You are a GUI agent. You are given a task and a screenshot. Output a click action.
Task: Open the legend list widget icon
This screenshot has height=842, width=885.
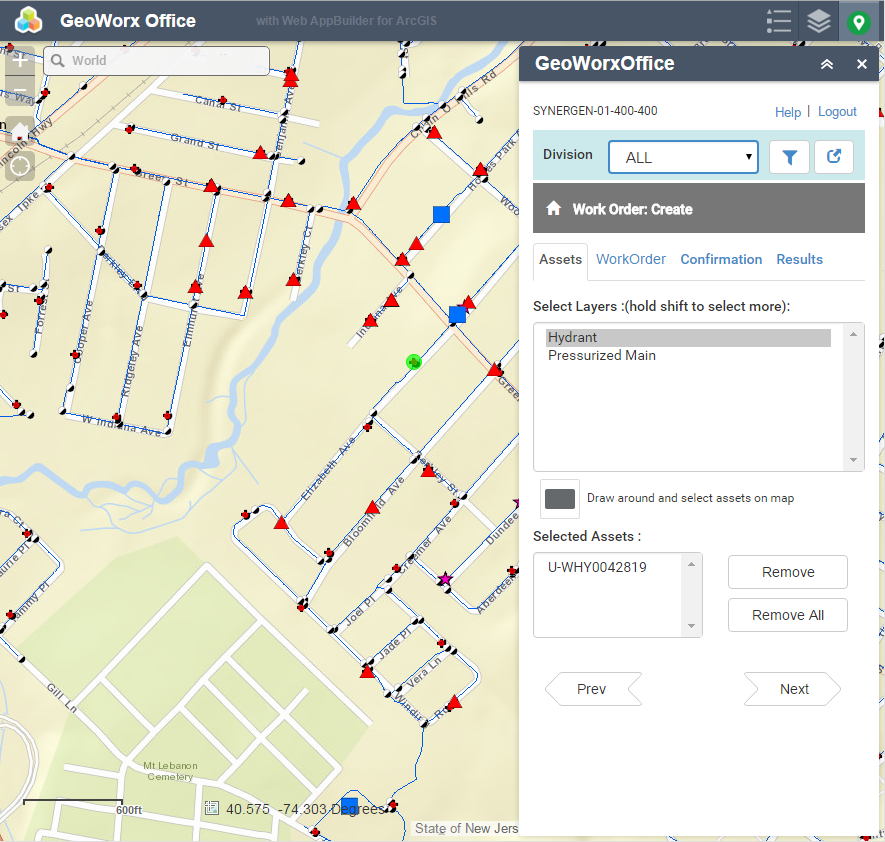click(779, 21)
